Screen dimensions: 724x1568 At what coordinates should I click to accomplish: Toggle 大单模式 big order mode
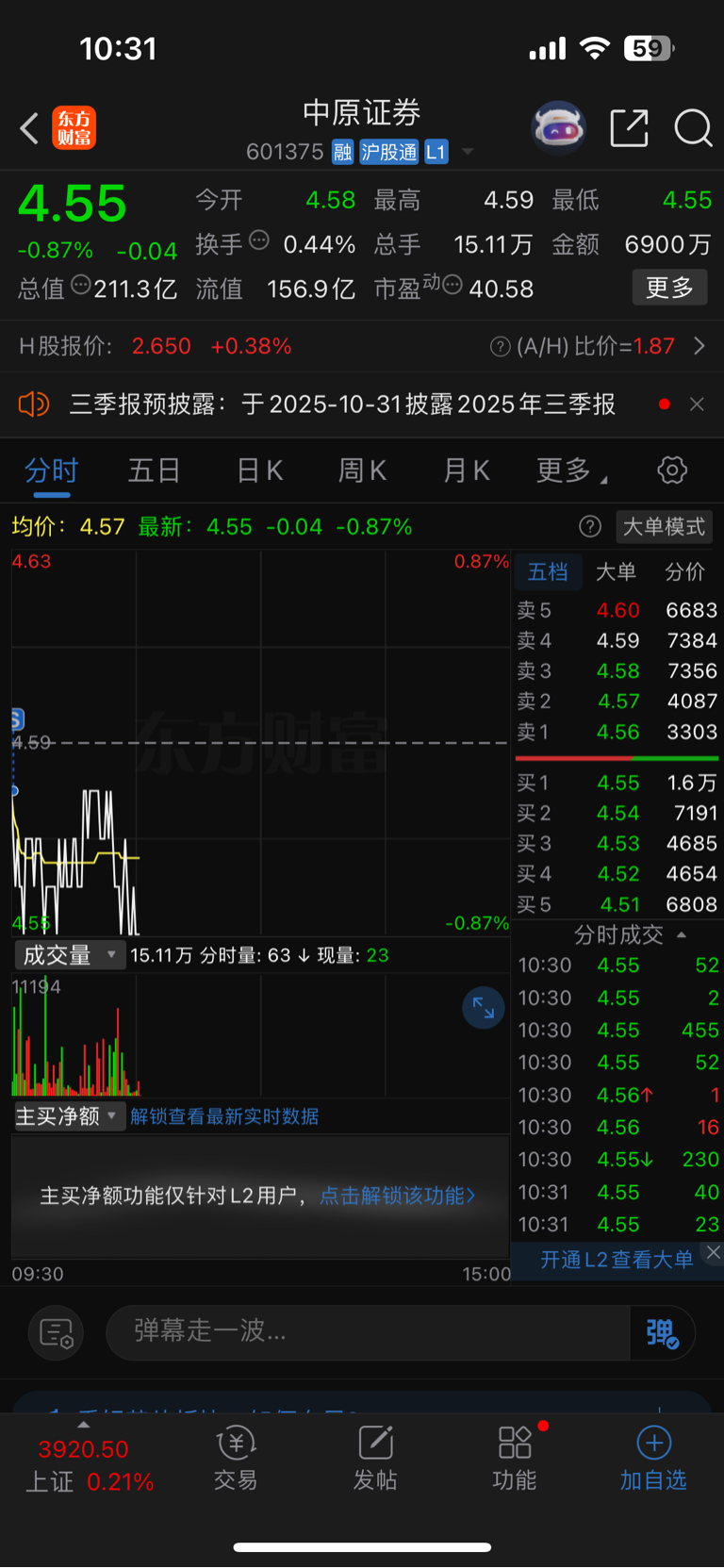tap(664, 526)
